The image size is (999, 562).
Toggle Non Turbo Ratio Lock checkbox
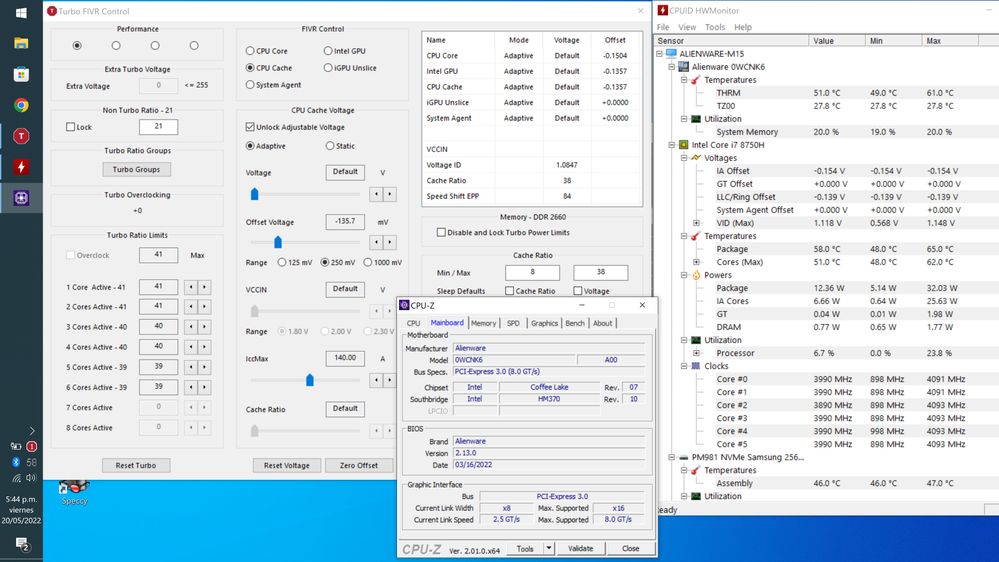click(71, 127)
